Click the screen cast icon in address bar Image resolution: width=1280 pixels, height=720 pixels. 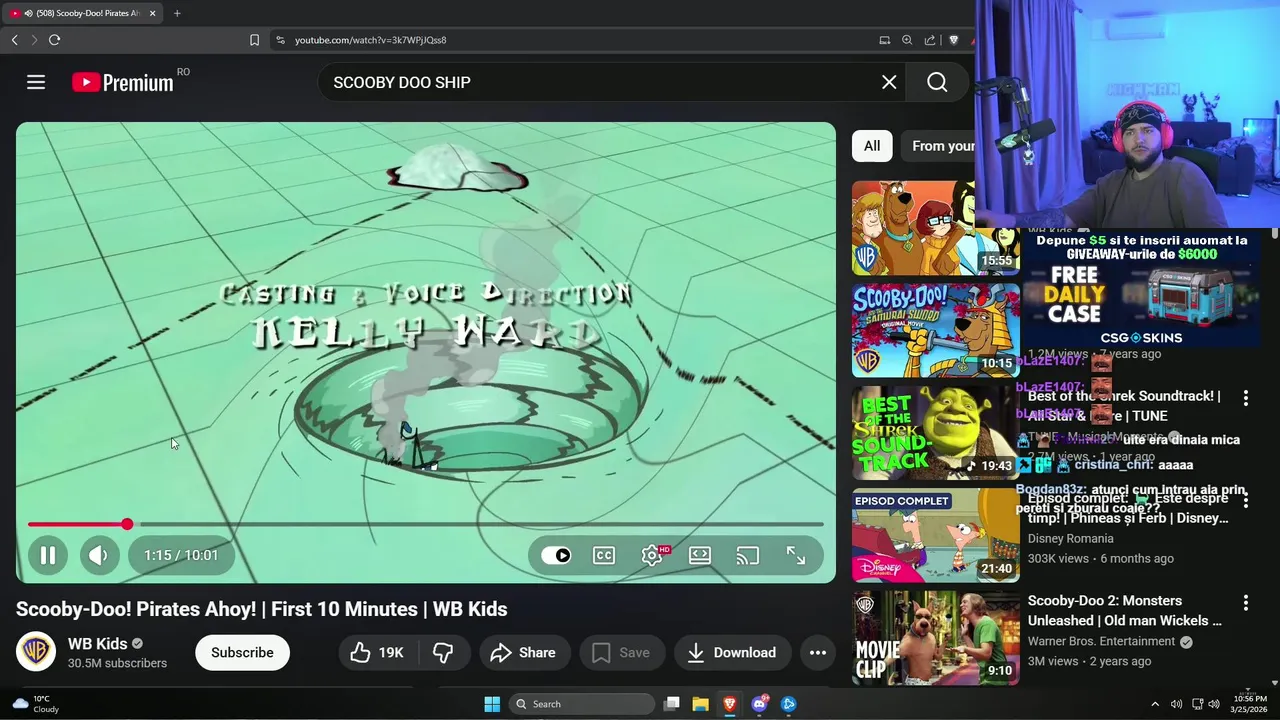click(884, 40)
